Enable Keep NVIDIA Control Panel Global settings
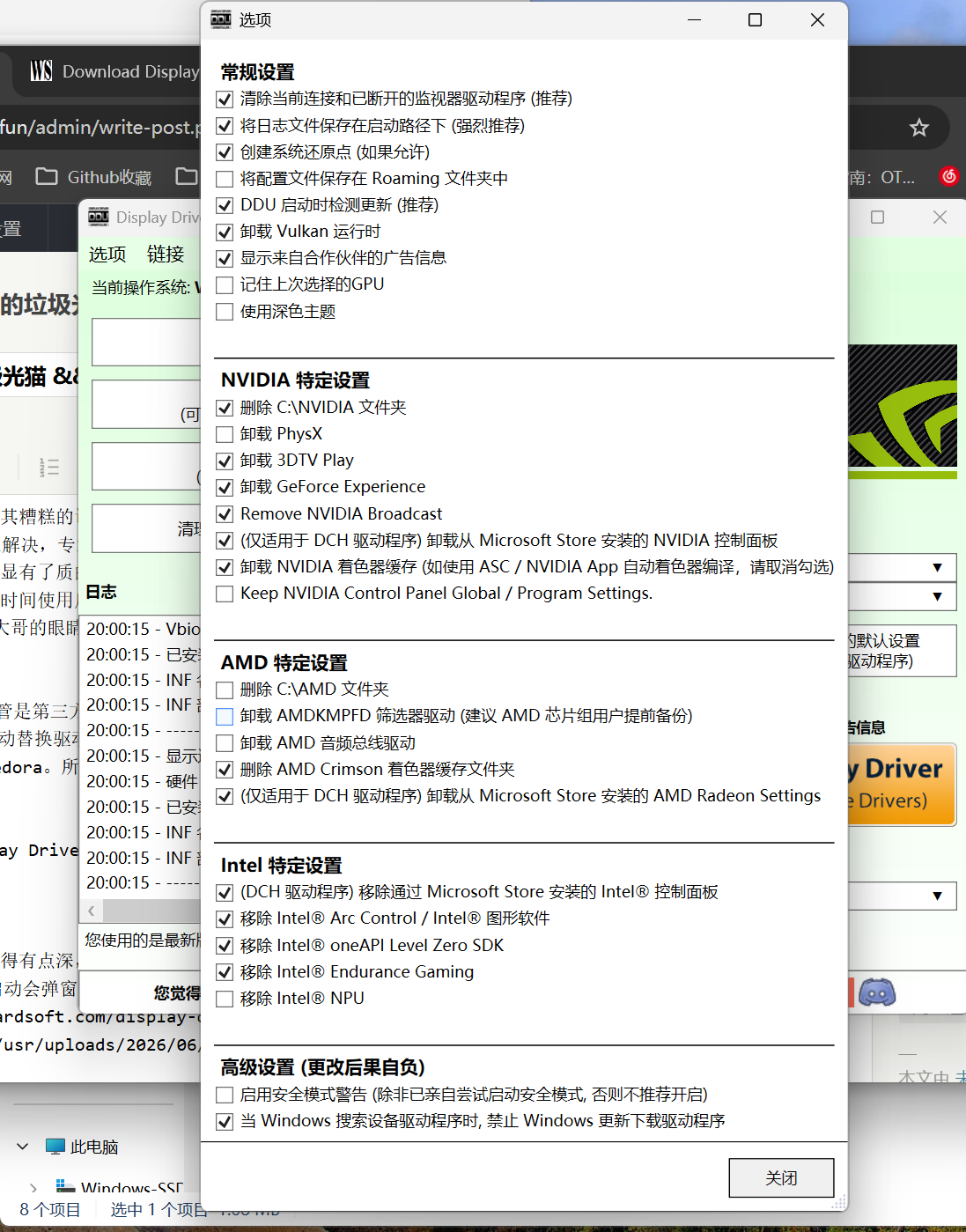966x1232 pixels. coord(225,594)
